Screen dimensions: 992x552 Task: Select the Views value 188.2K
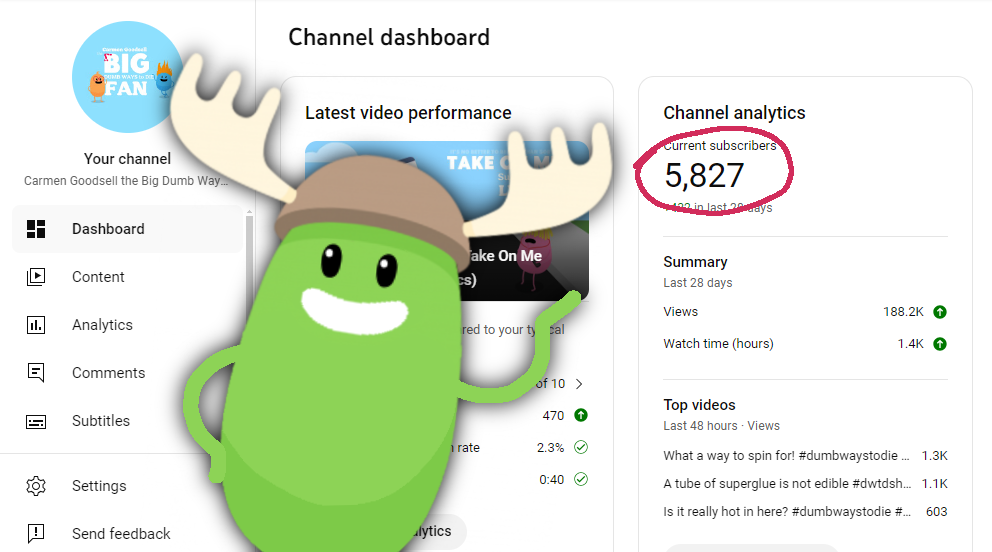[x=903, y=312]
